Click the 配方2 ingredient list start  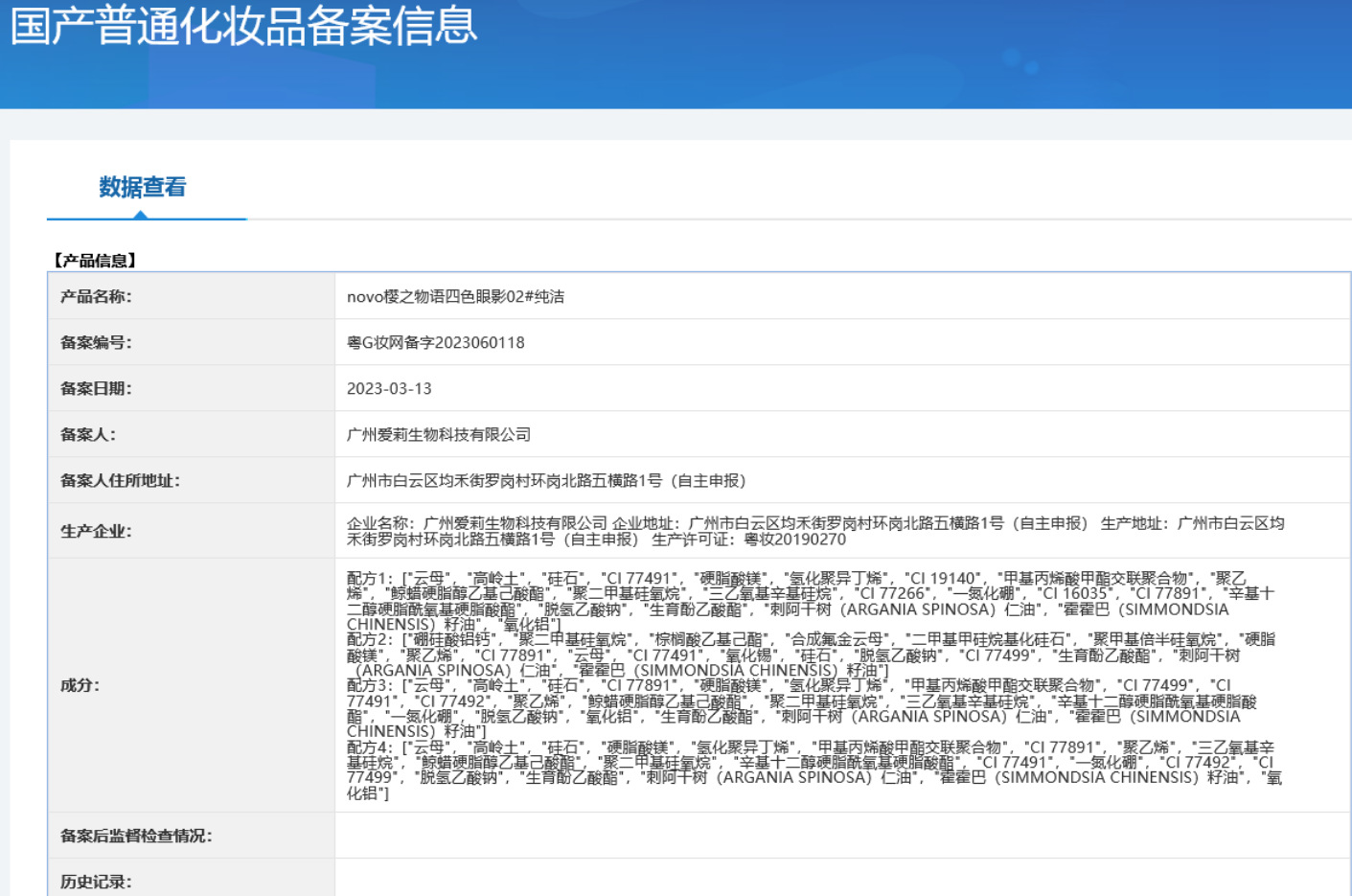tap(370, 640)
